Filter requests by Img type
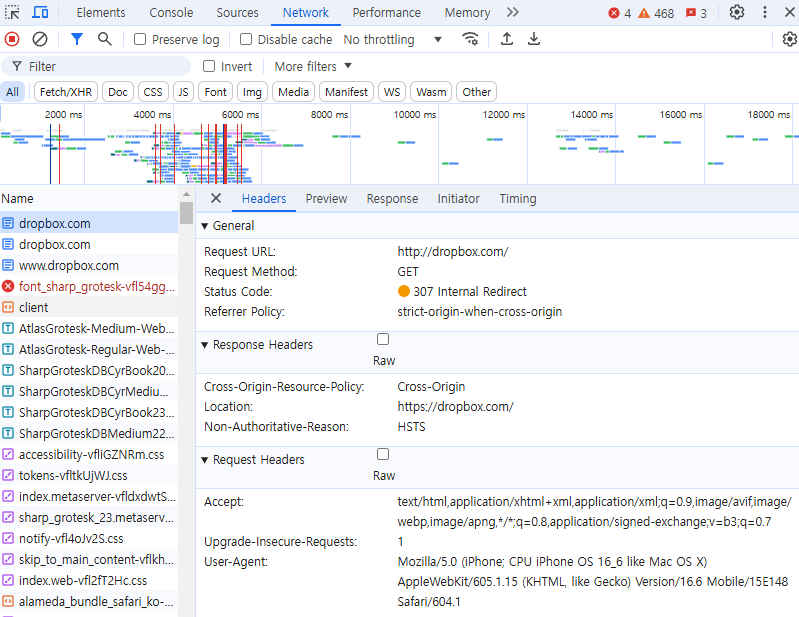This screenshot has height=617, width=799. point(252,92)
